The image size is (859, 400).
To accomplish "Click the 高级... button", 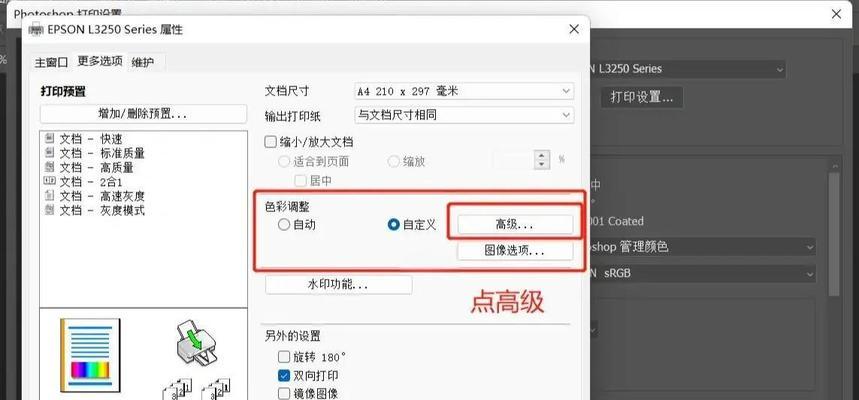I will pyautogui.click(x=515, y=224).
